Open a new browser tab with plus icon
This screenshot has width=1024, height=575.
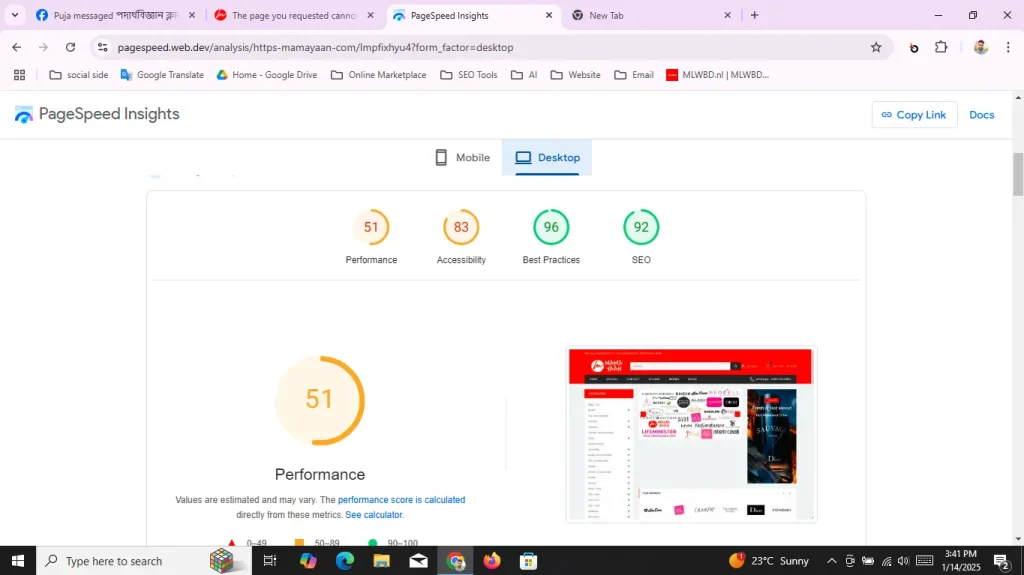click(x=754, y=15)
